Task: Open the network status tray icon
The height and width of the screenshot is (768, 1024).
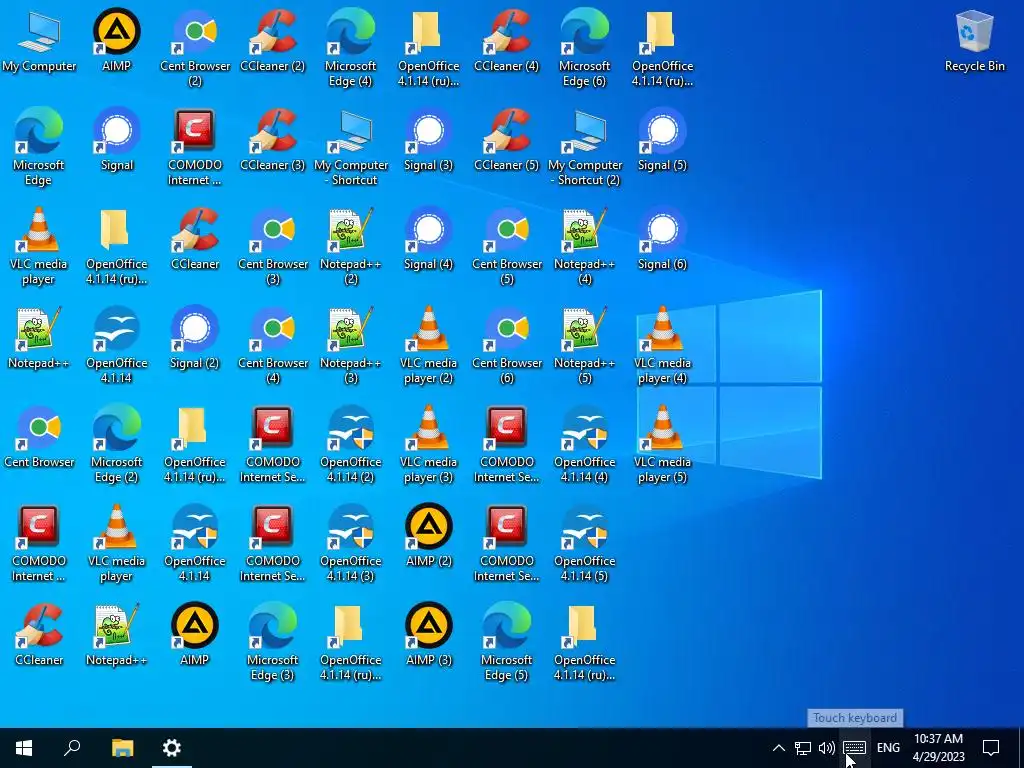Action: click(x=803, y=748)
